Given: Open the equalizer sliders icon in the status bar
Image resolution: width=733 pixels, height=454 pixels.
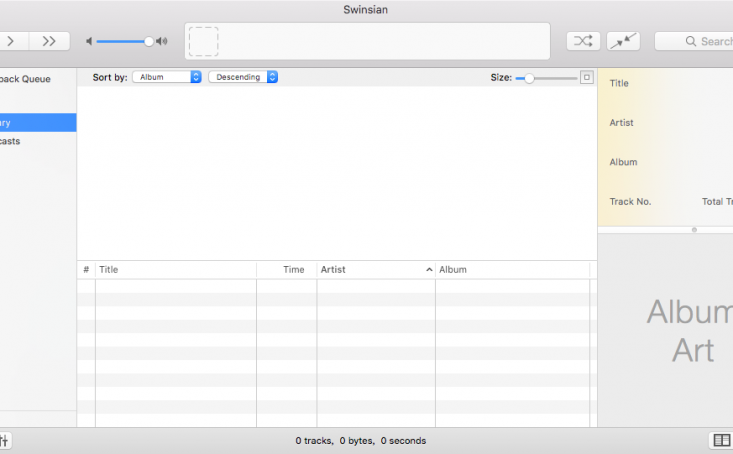Looking at the screenshot, I should tap(4, 440).
